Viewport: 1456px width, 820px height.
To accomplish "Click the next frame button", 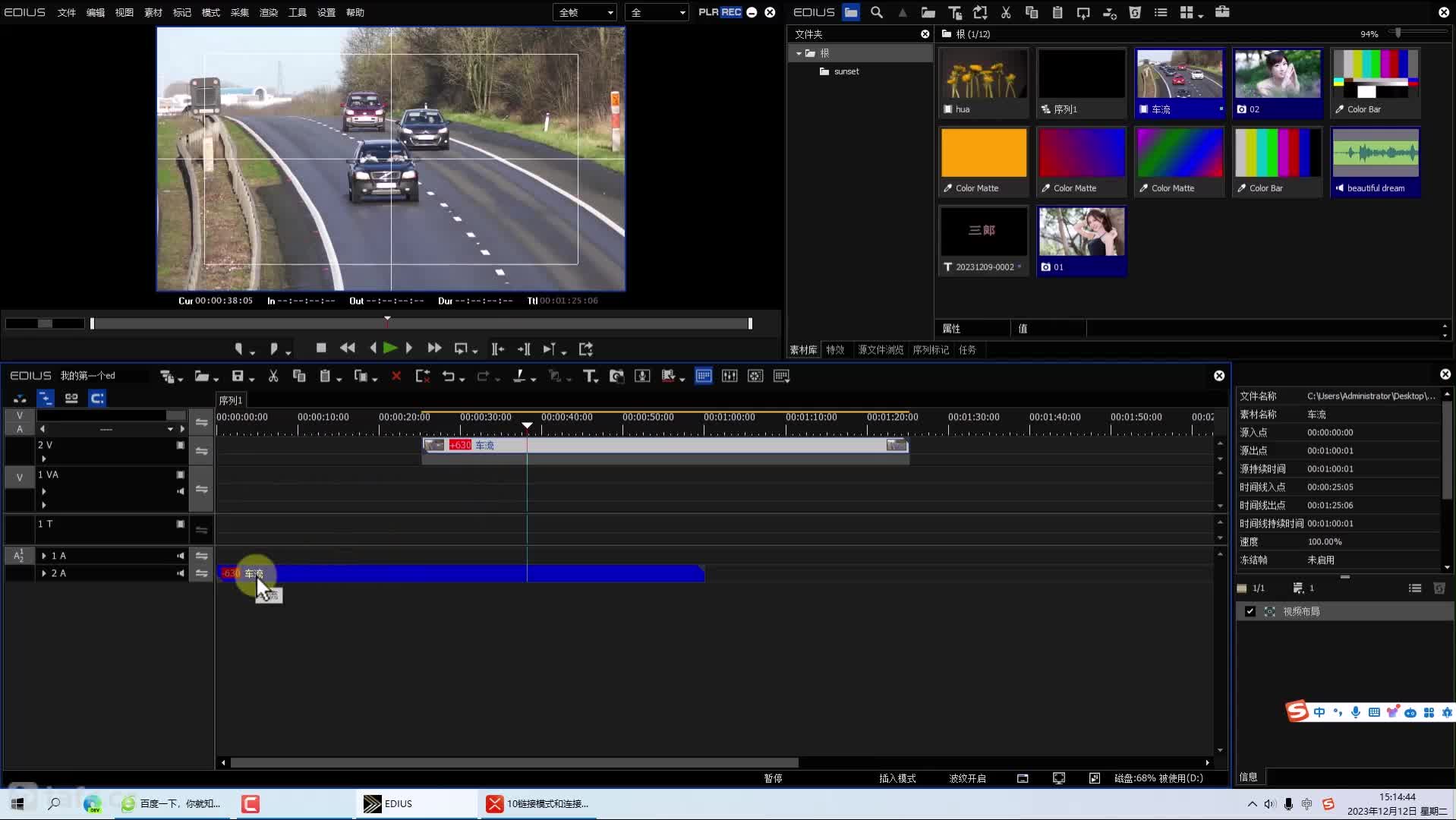I will 409,348.
